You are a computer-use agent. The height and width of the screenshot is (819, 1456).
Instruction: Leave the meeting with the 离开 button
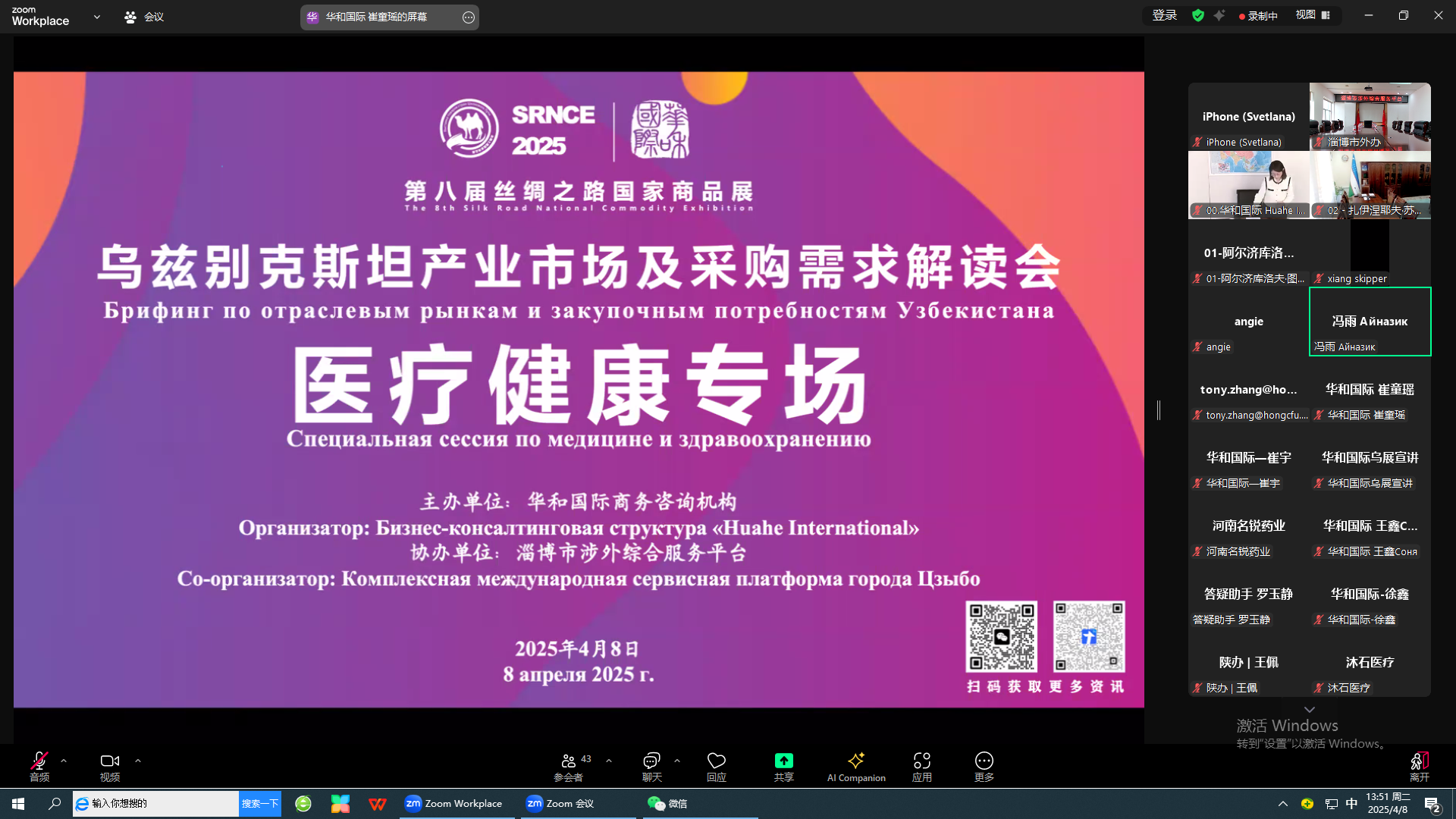[x=1420, y=766]
